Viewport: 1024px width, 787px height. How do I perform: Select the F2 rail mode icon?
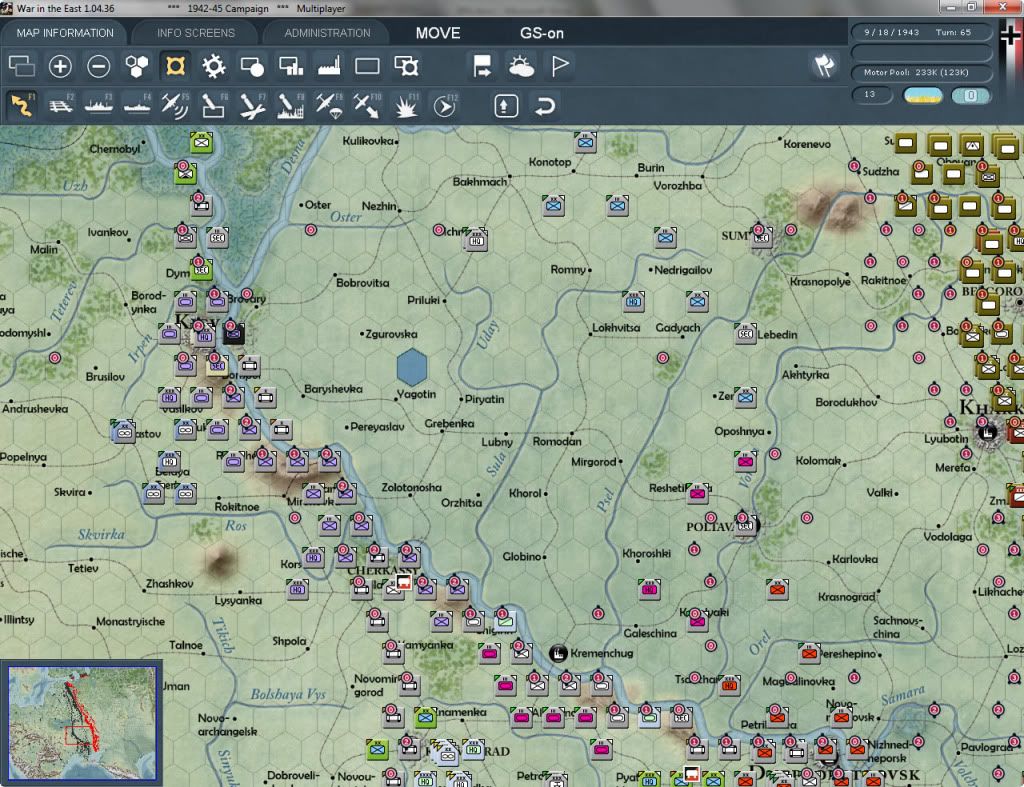[x=60, y=105]
